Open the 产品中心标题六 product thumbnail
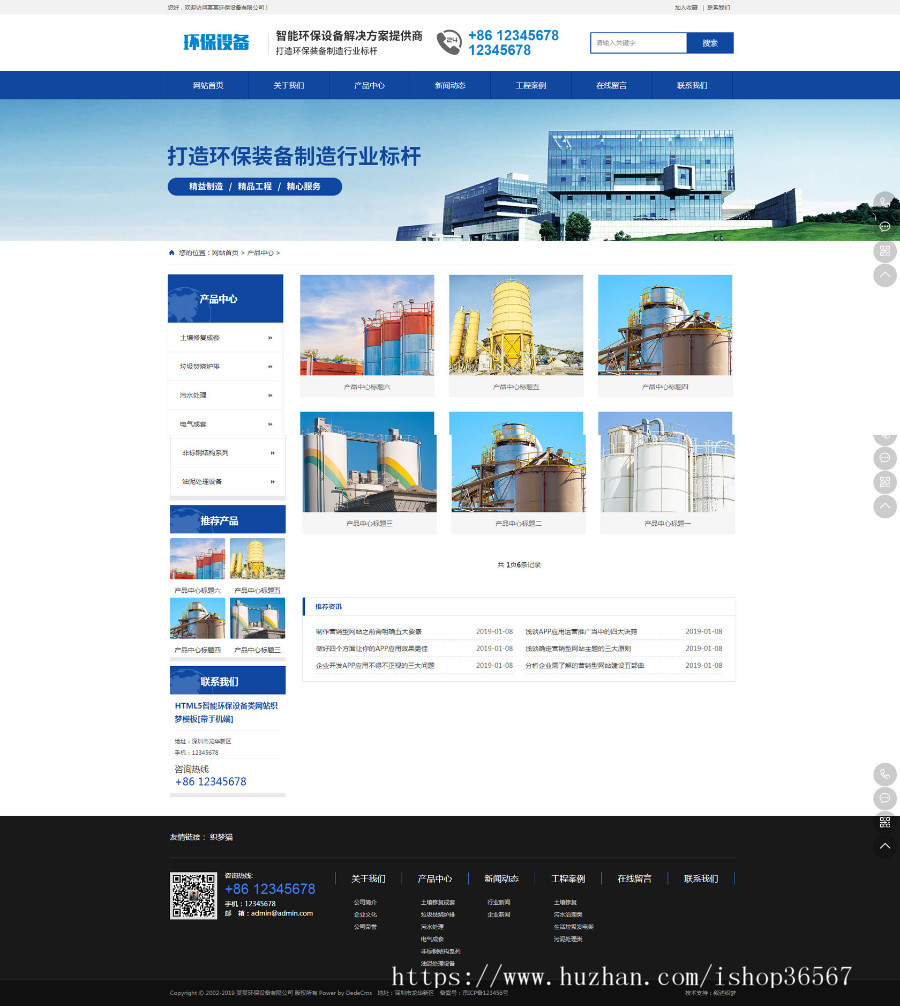Viewport: 900px width, 1006px height. point(367,326)
